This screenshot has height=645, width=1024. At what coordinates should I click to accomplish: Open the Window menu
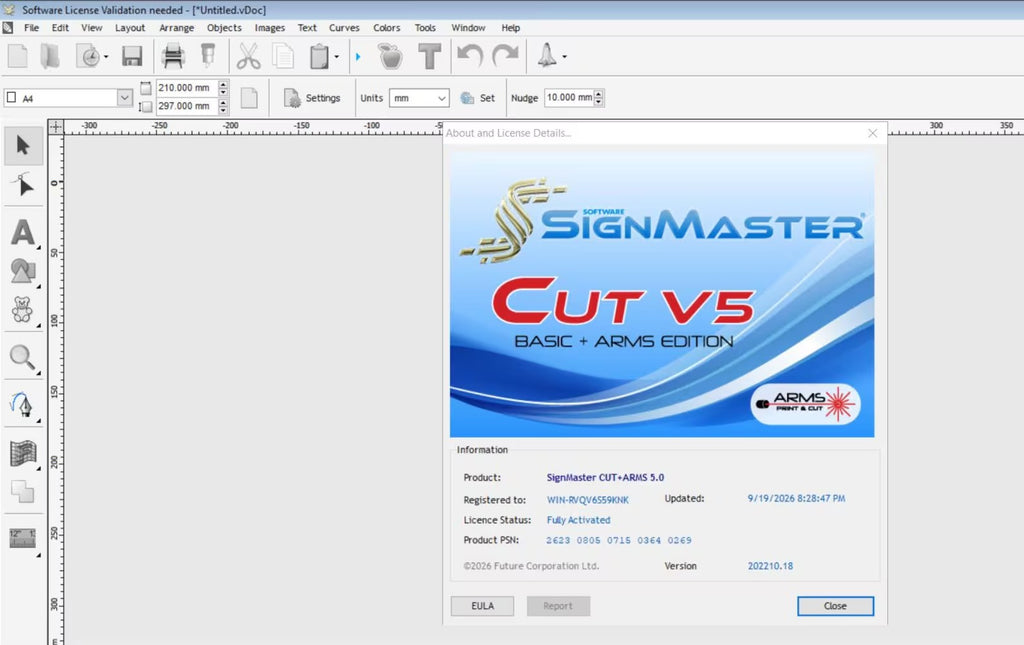click(x=468, y=28)
